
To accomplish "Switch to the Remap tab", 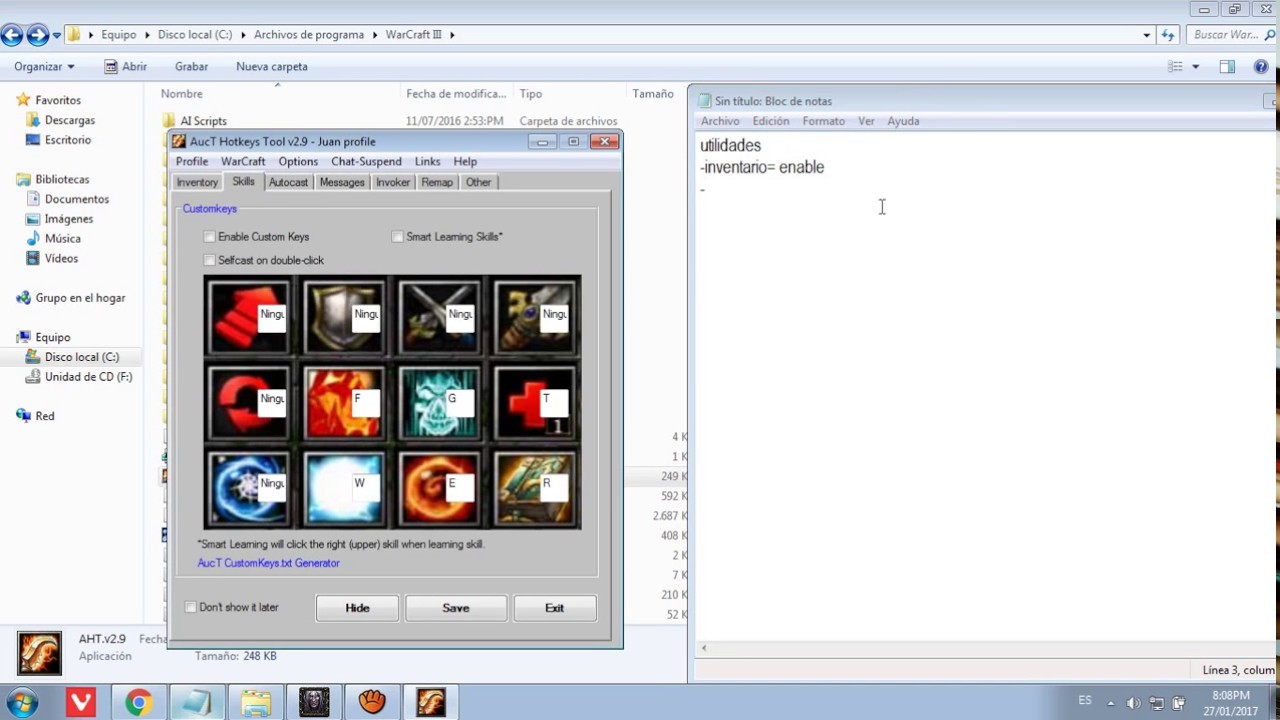I will [x=437, y=182].
